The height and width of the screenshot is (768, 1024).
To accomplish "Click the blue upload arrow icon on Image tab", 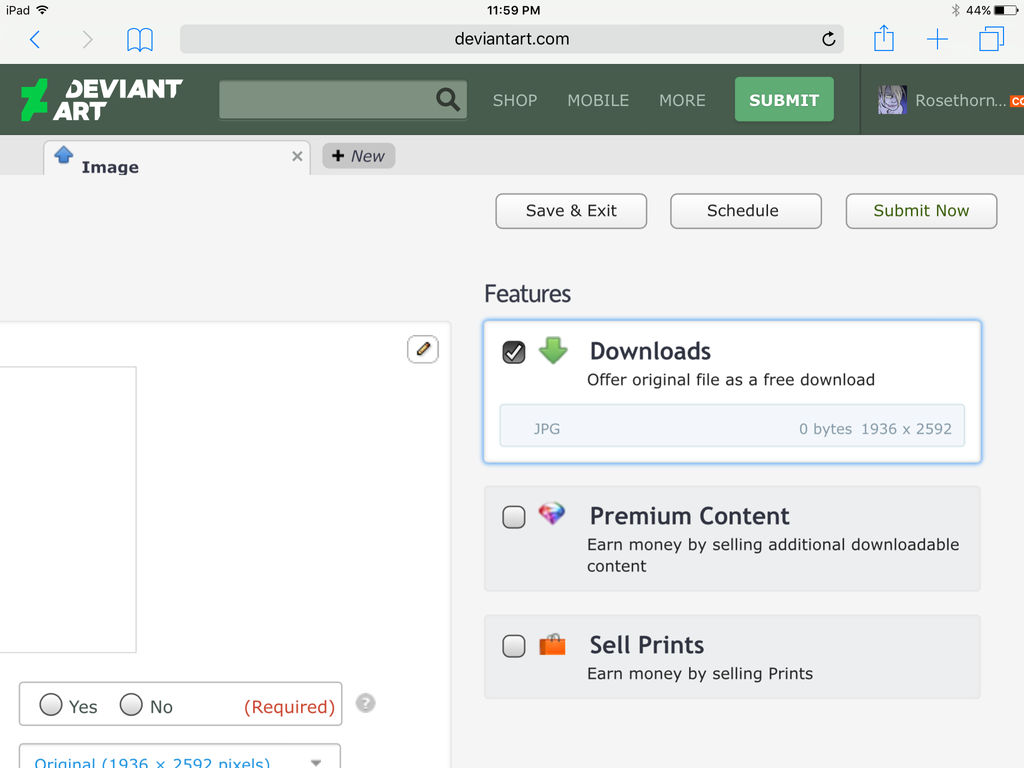I will pos(63,155).
